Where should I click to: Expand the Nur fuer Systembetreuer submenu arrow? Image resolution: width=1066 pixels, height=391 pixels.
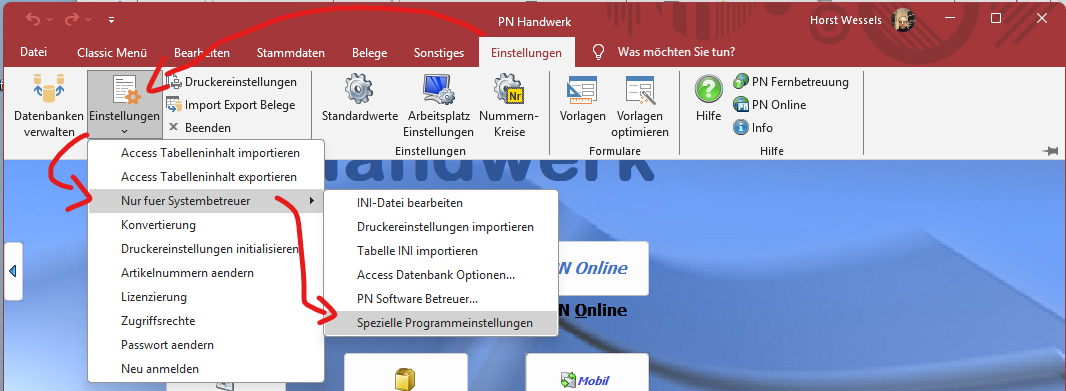(x=312, y=201)
